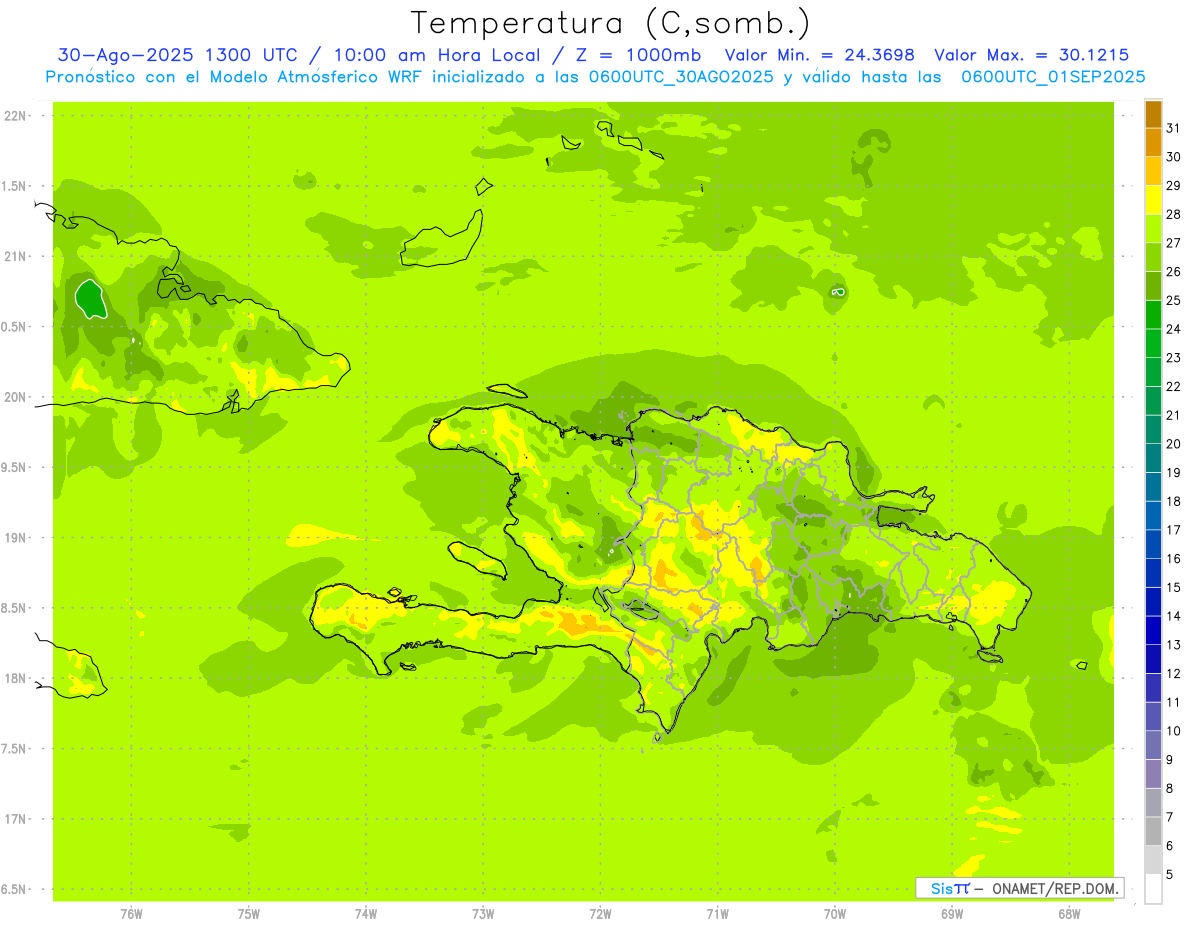Click the 'Temperatura (C,somb.)' map title
1200x927 pixels.
click(x=610, y=23)
